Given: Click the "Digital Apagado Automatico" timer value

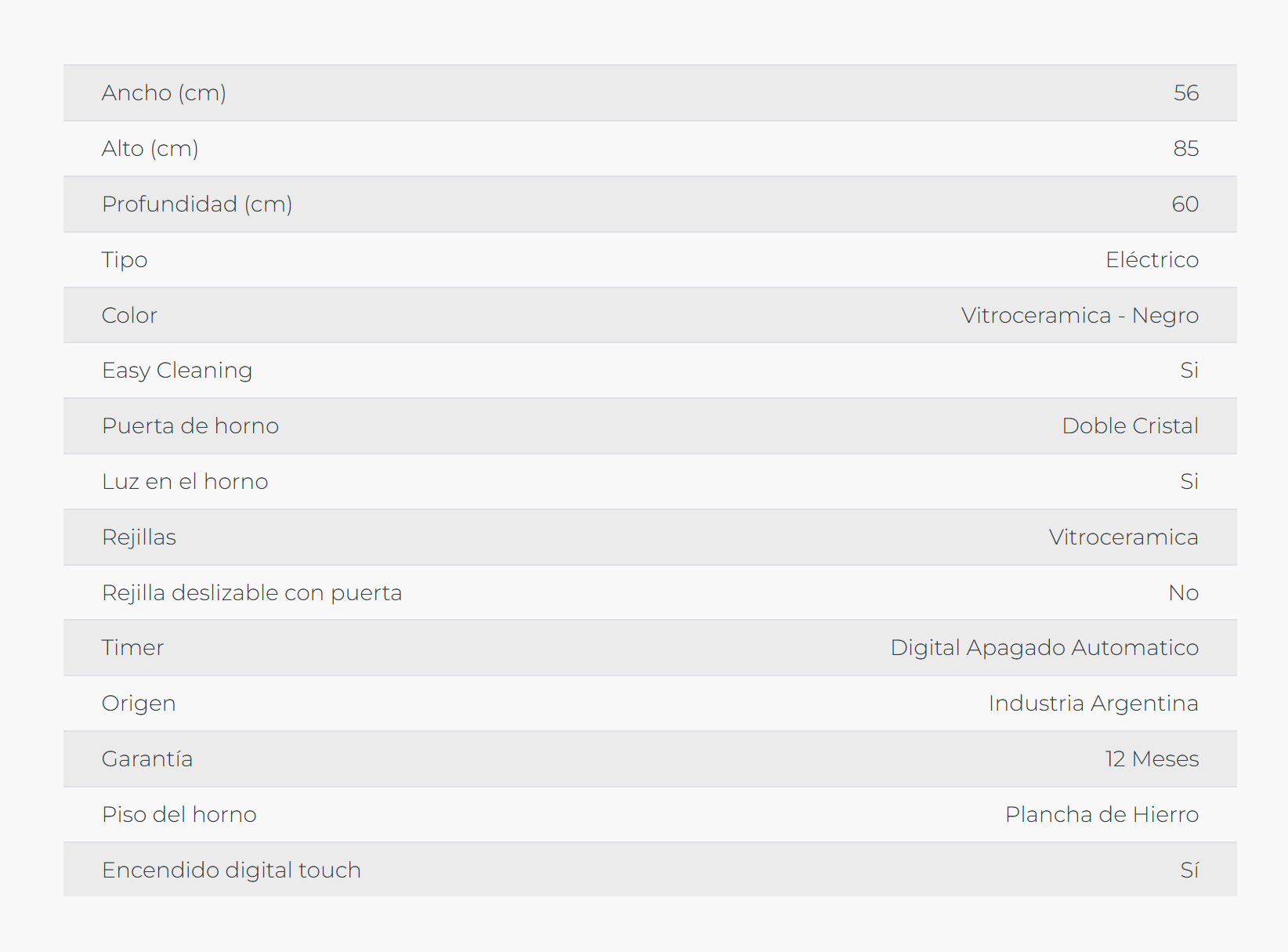Looking at the screenshot, I should 1044,647.
